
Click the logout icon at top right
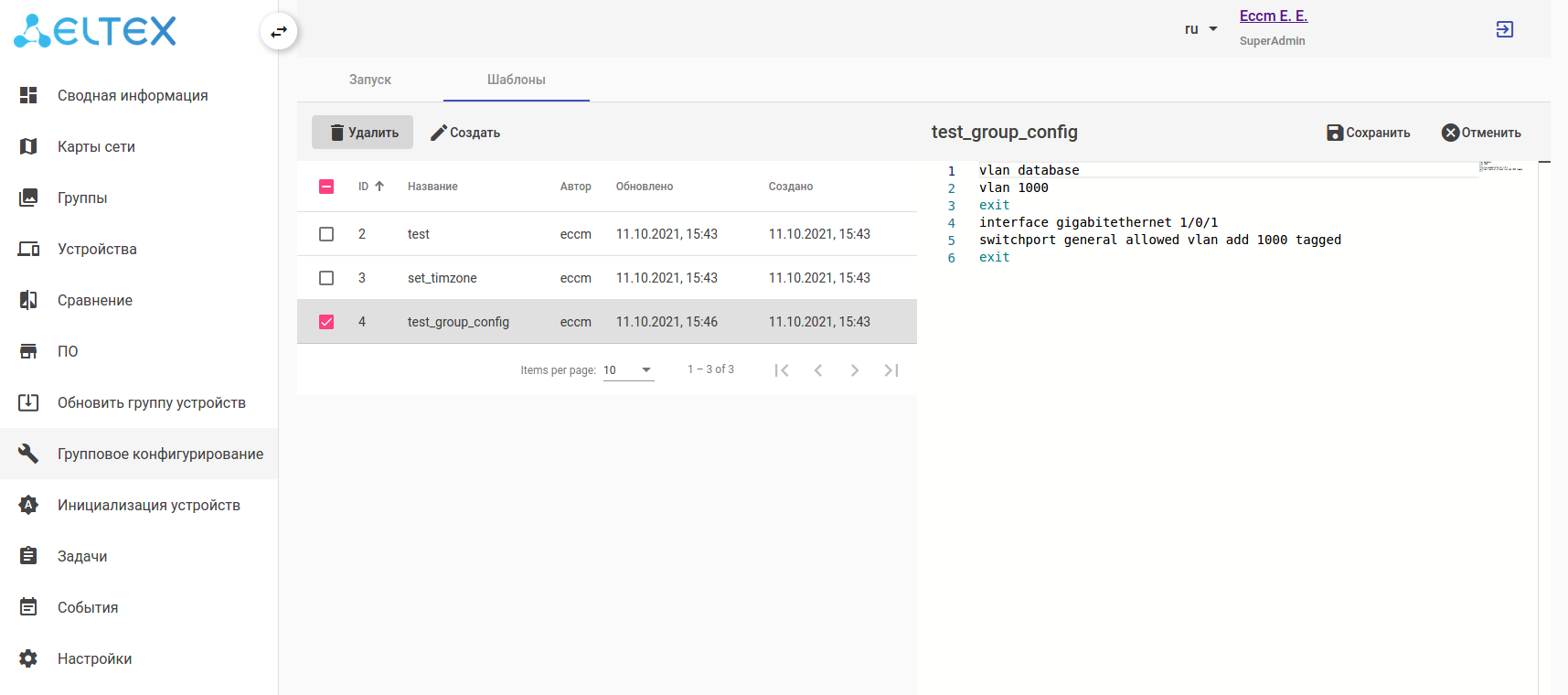(1504, 29)
